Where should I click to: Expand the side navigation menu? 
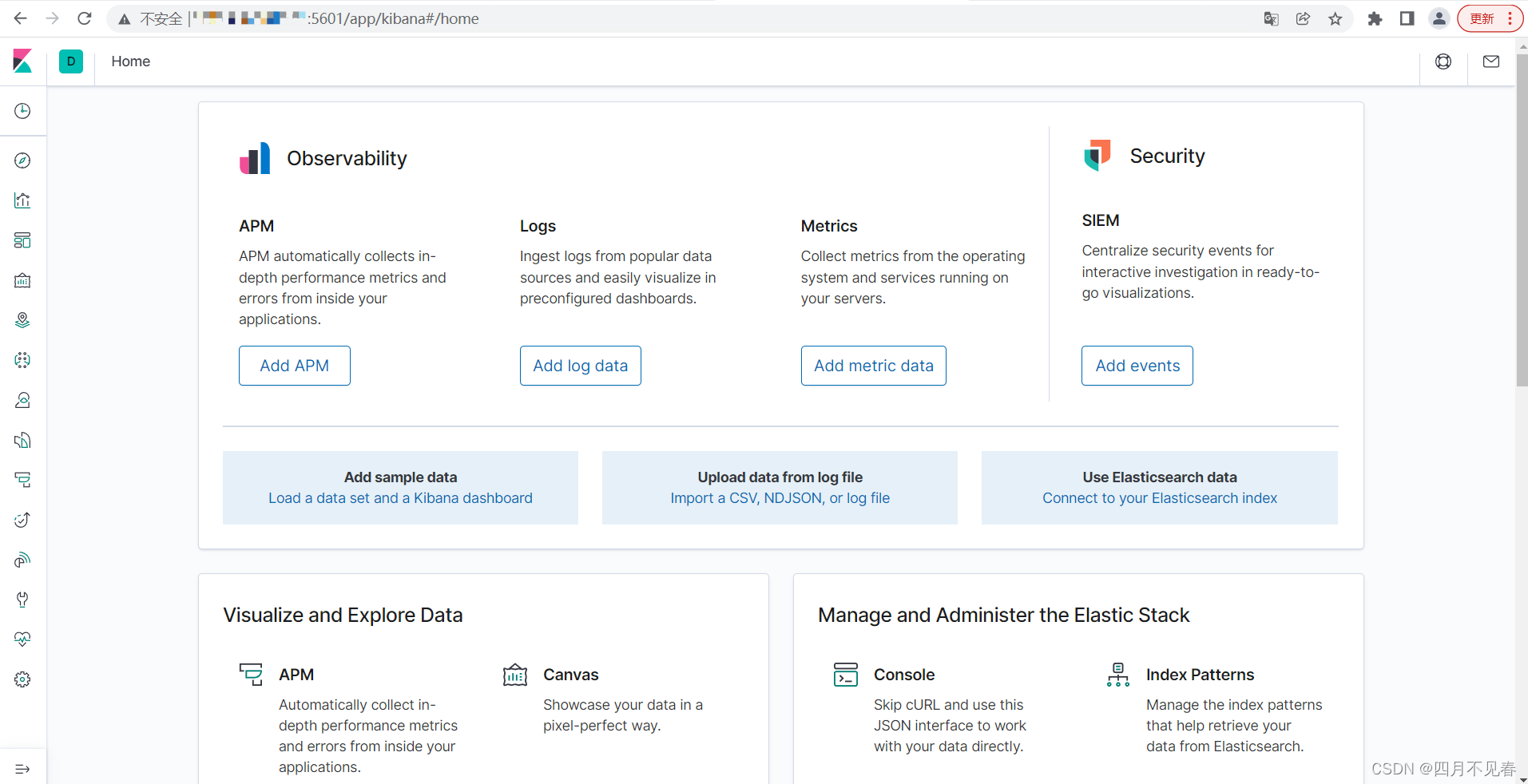[x=22, y=769]
